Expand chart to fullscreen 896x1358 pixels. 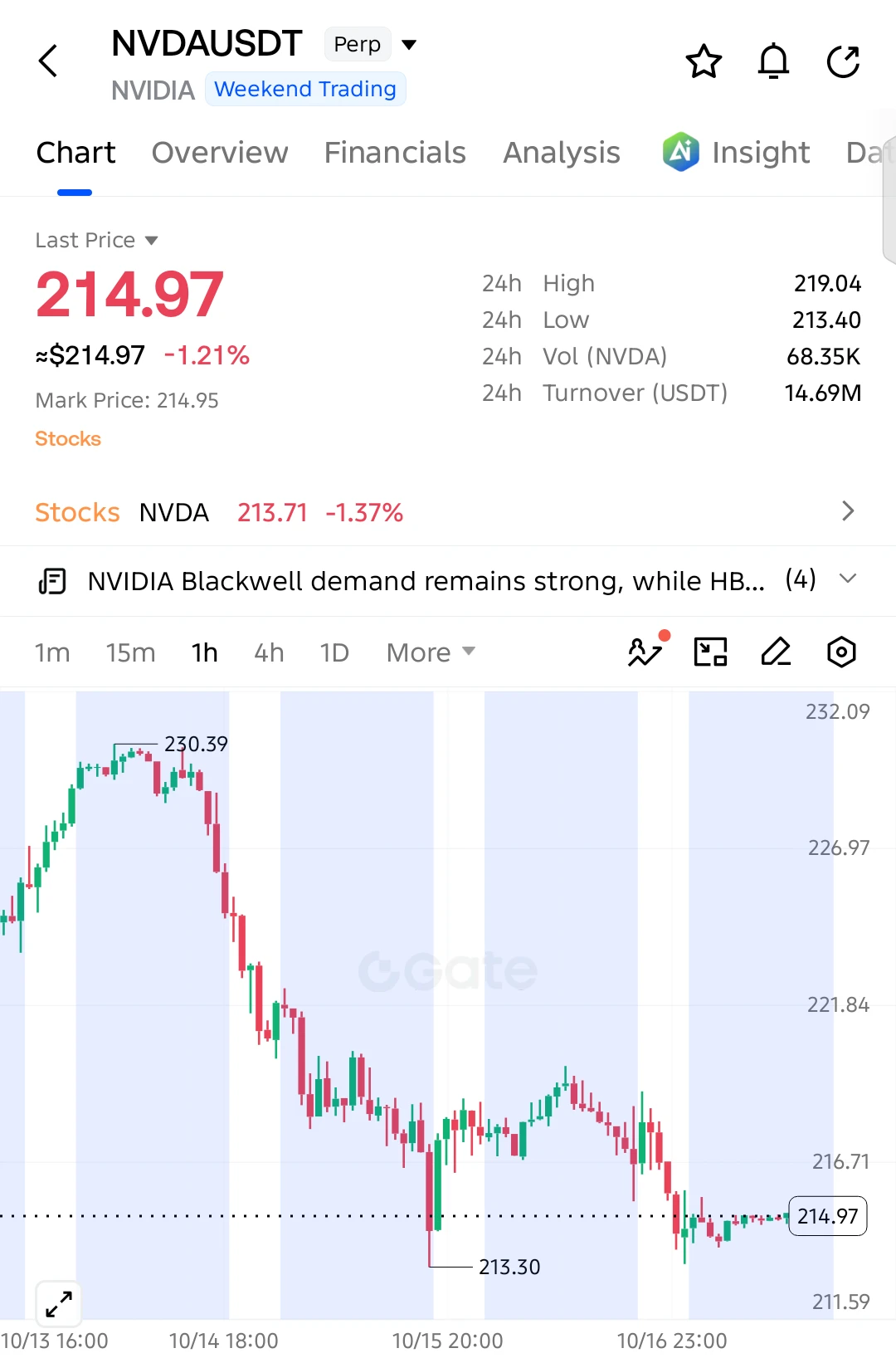[x=59, y=1304]
